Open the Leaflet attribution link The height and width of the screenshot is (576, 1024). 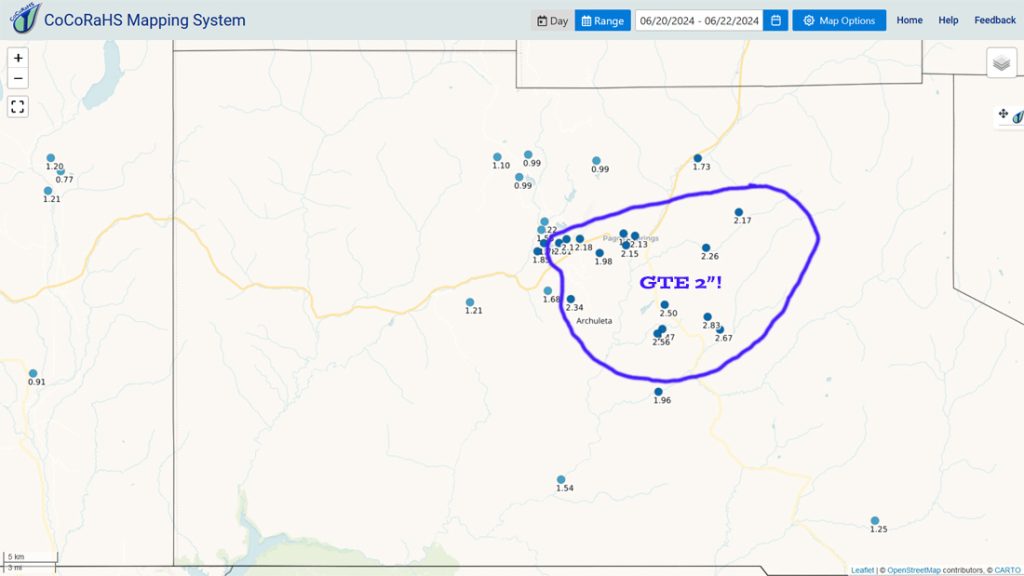(x=862, y=570)
